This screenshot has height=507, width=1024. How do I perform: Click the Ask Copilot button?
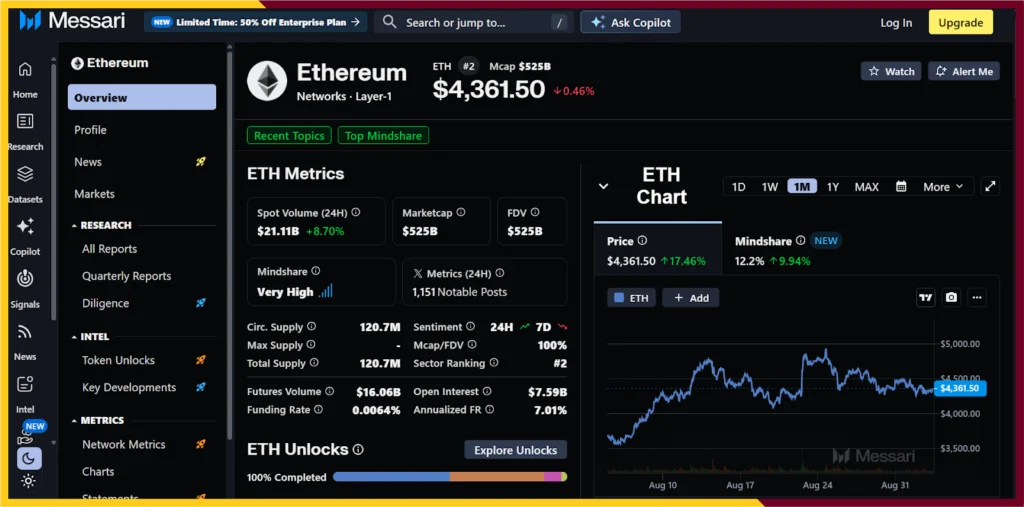pyautogui.click(x=630, y=22)
